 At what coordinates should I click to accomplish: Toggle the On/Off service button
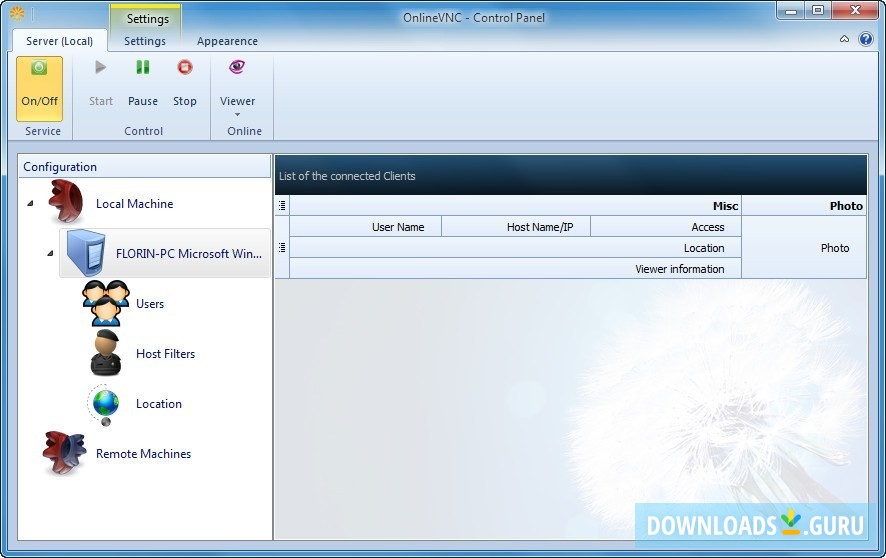39,88
